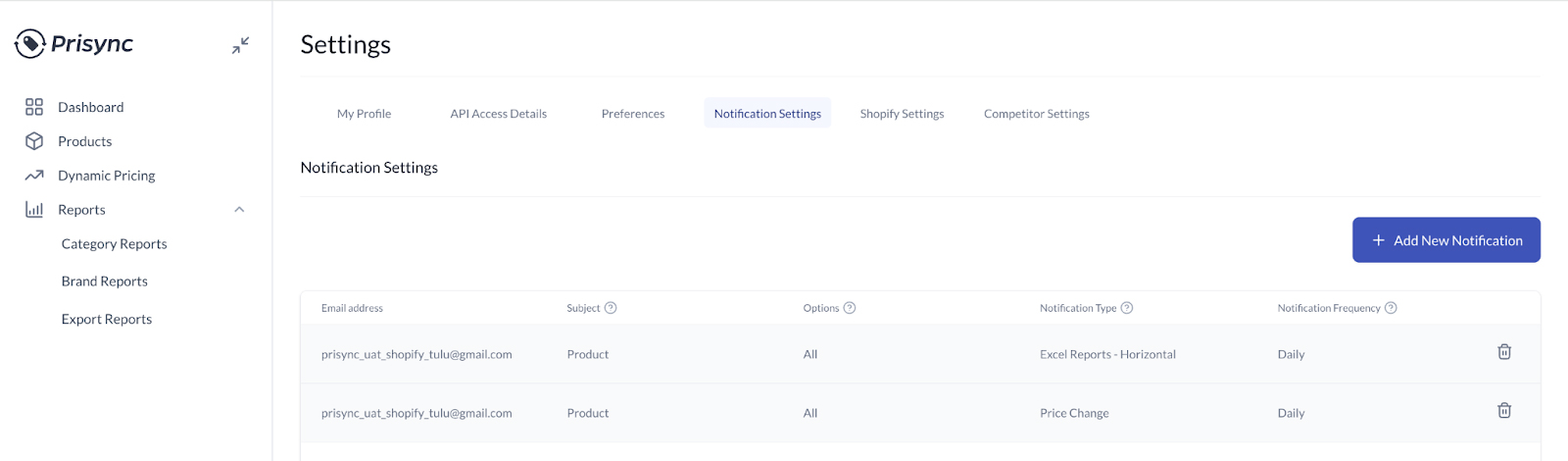Open Category Reports
The width and height of the screenshot is (1568, 461).
pyautogui.click(x=114, y=244)
